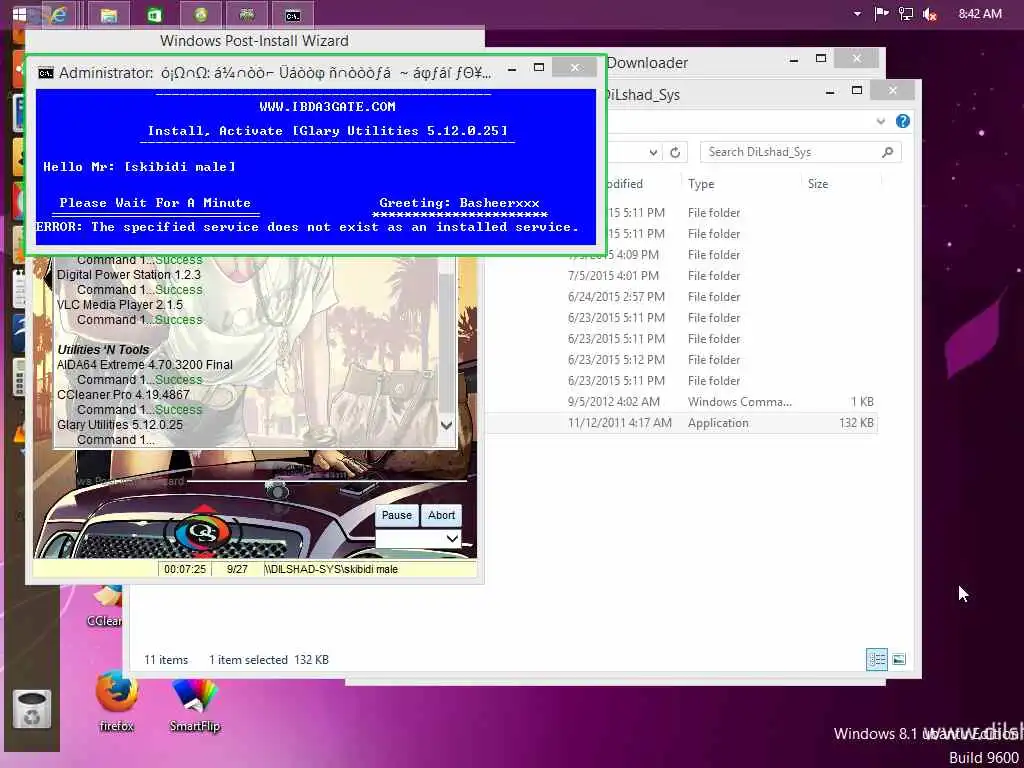1024x768 pixels.
Task: Click the 00:07:25 elapsed time field
Action: click(185, 569)
